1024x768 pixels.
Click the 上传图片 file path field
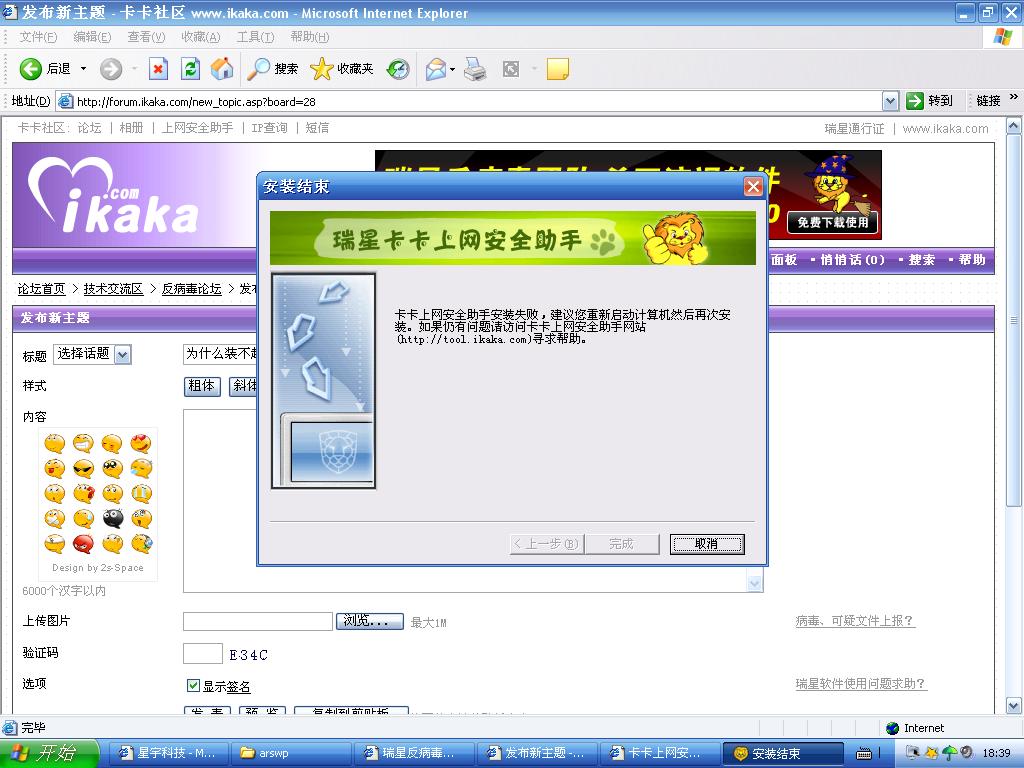pos(258,621)
